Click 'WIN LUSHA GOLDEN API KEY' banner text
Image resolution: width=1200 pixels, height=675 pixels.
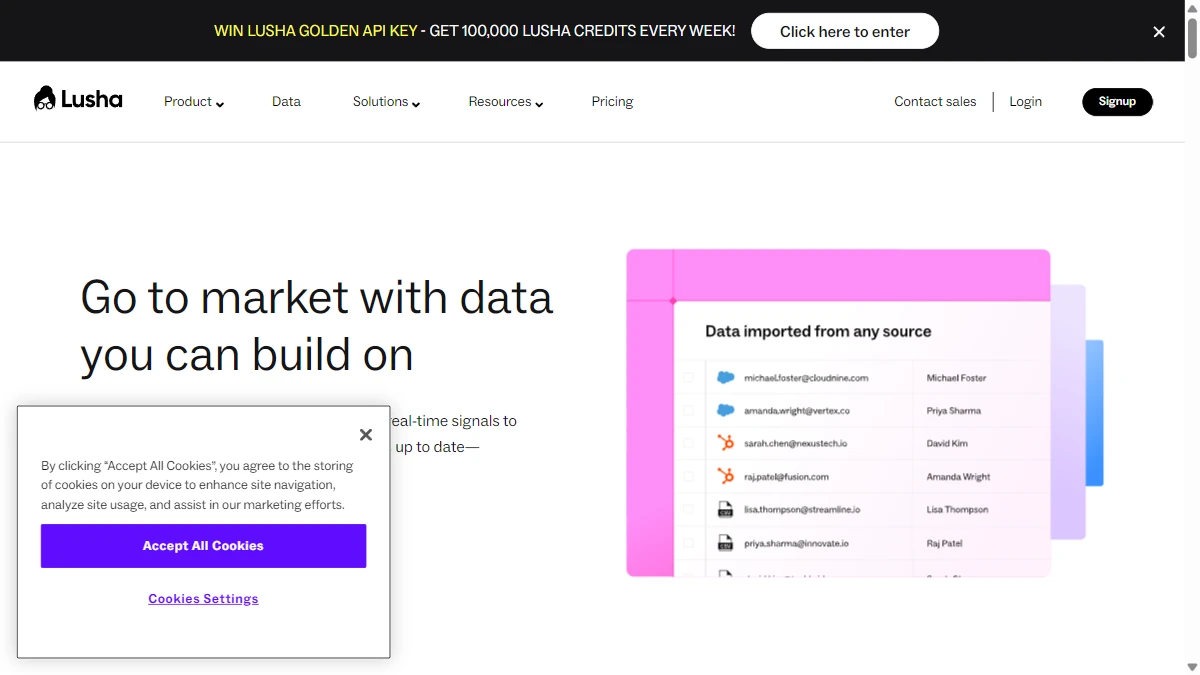click(x=316, y=31)
